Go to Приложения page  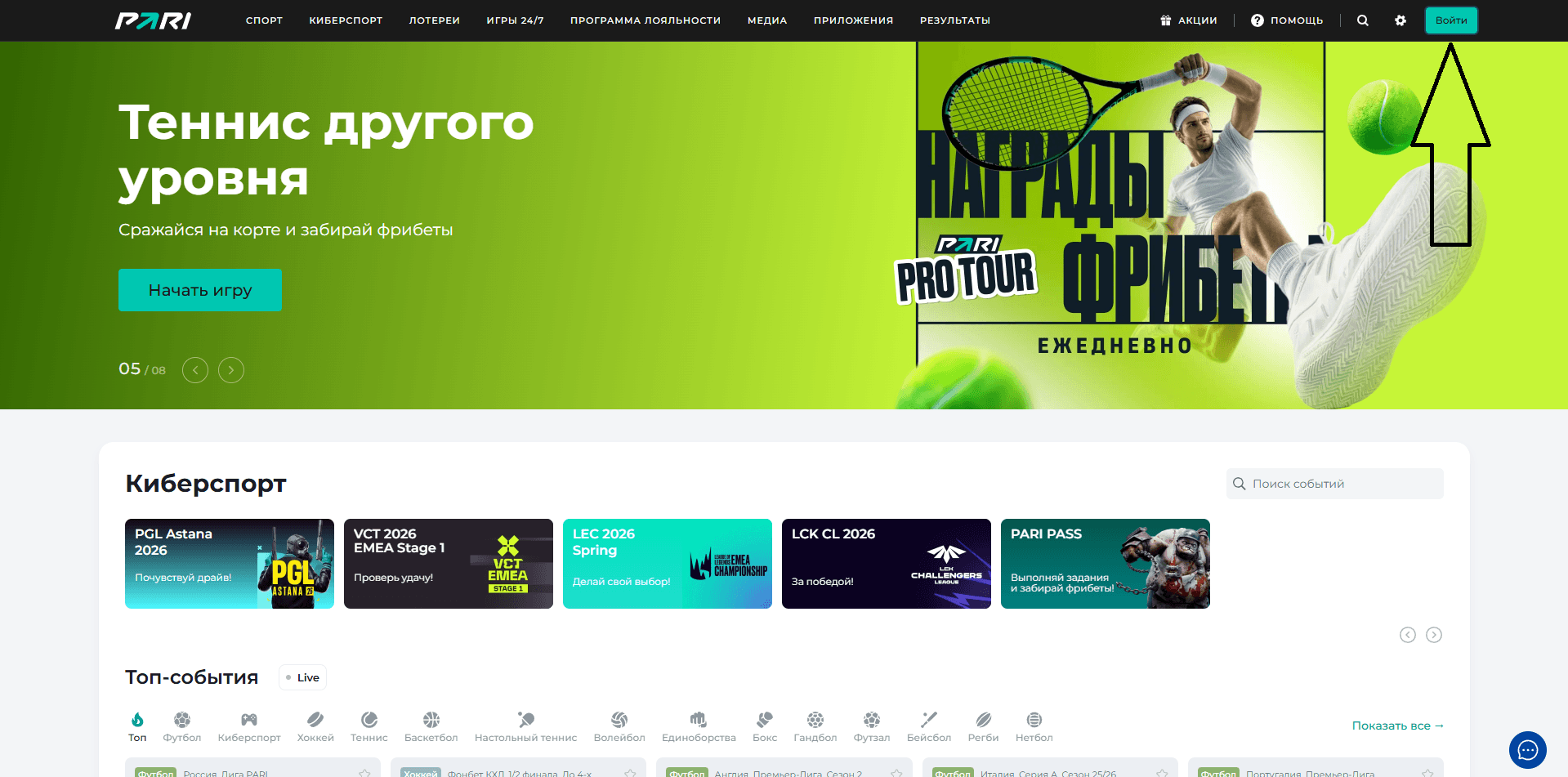click(853, 20)
